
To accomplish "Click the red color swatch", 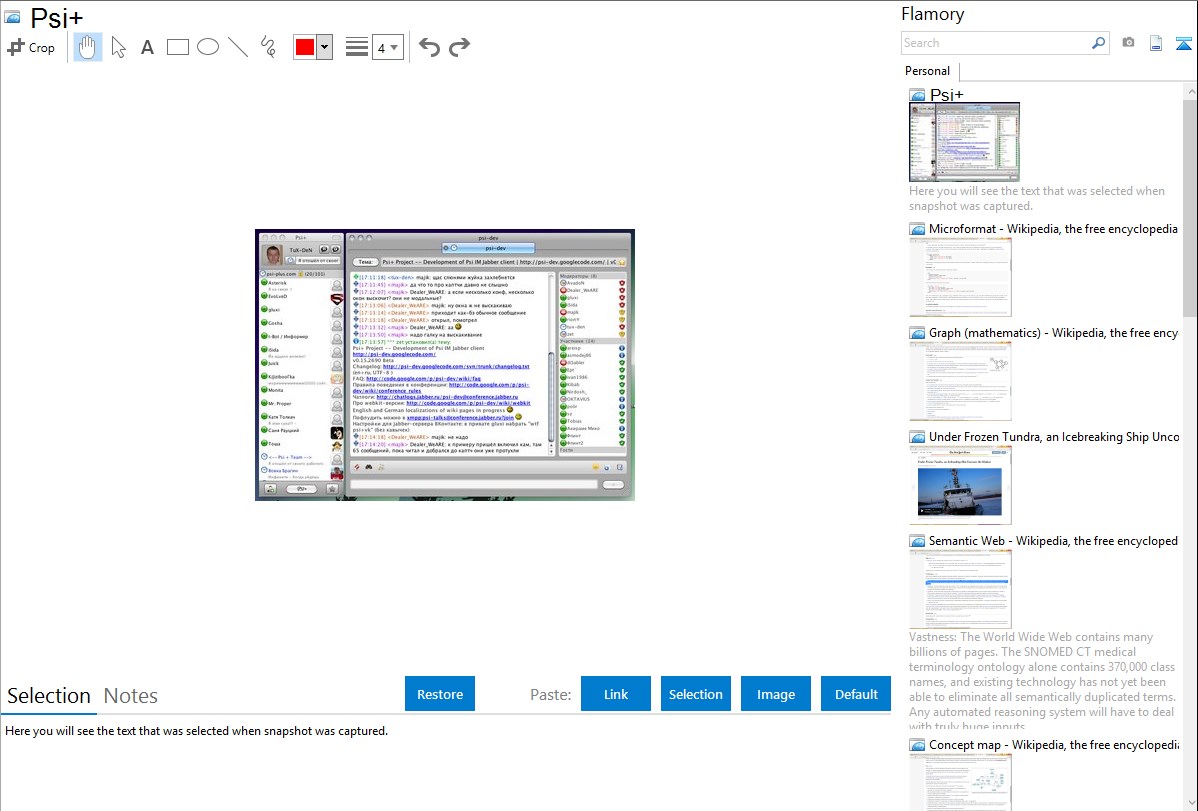I will pyautogui.click(x=305, y=47).
